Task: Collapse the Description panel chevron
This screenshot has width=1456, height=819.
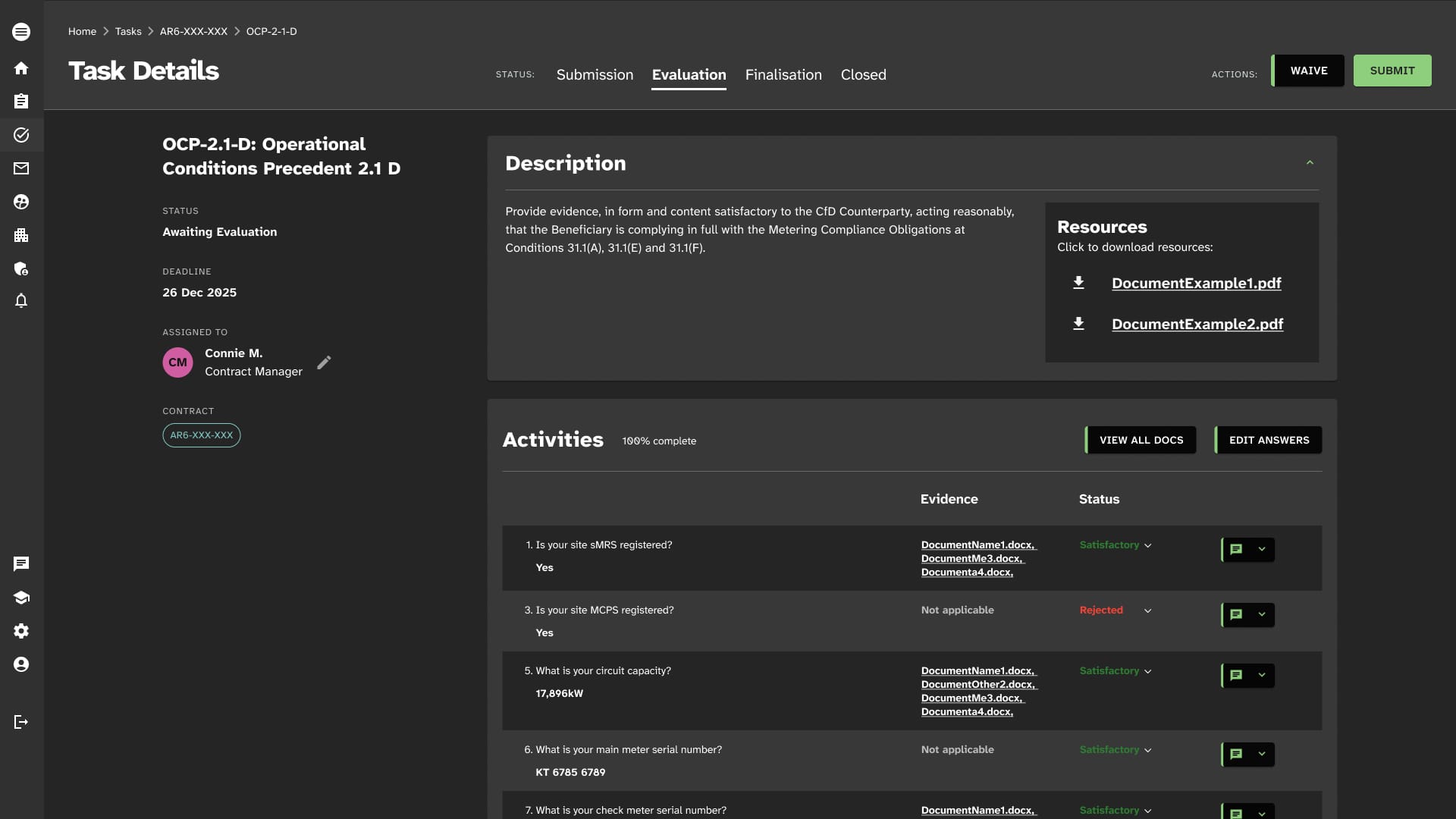Action: click(1310, 163)
